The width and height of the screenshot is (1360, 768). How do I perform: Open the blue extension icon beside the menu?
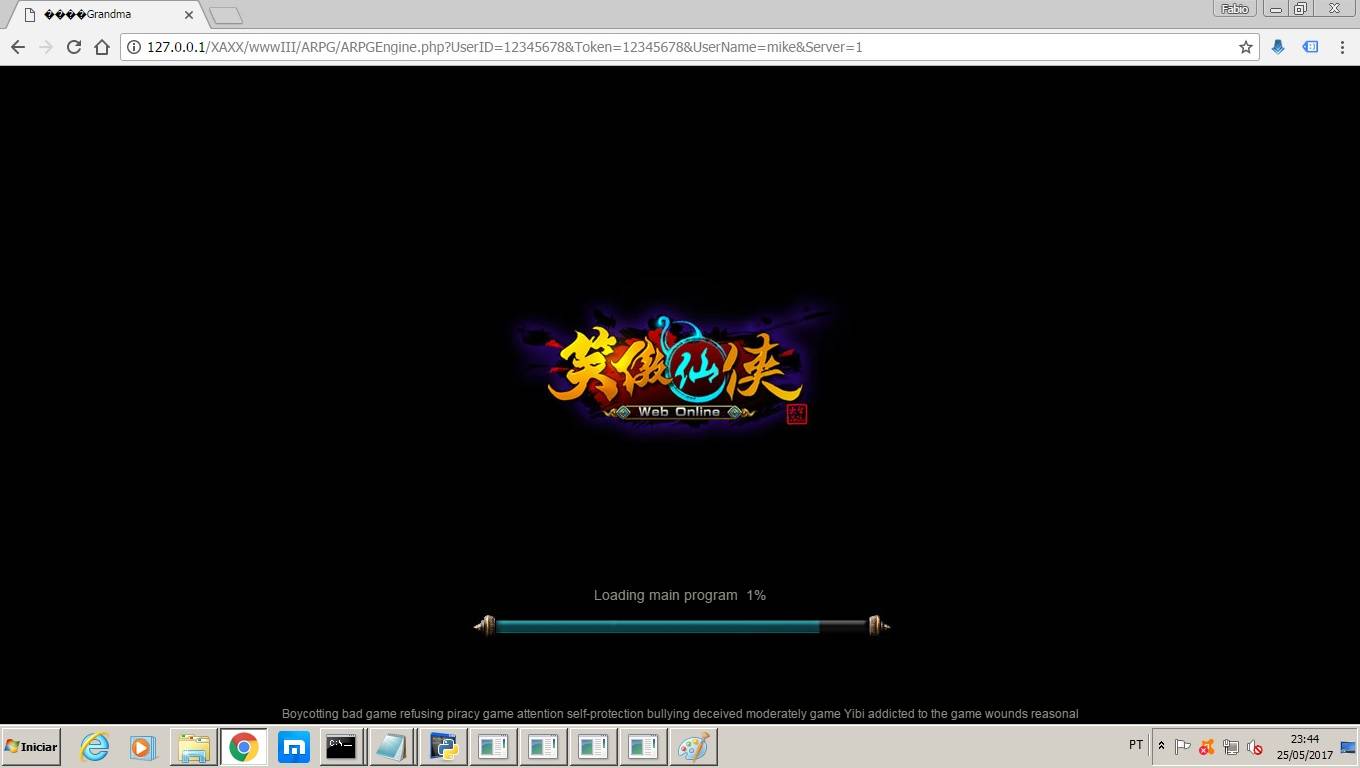coord(1310,47)
